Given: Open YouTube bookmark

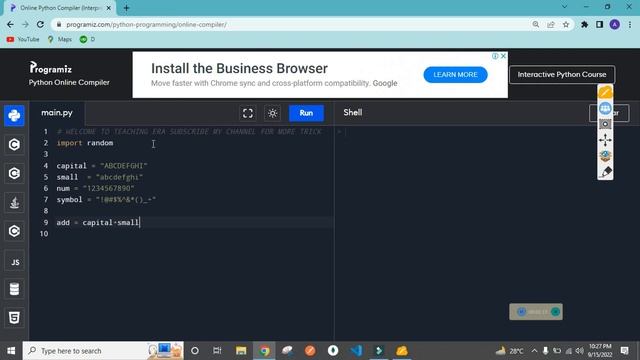Looking at the screenshot, I should coord(23,39).
